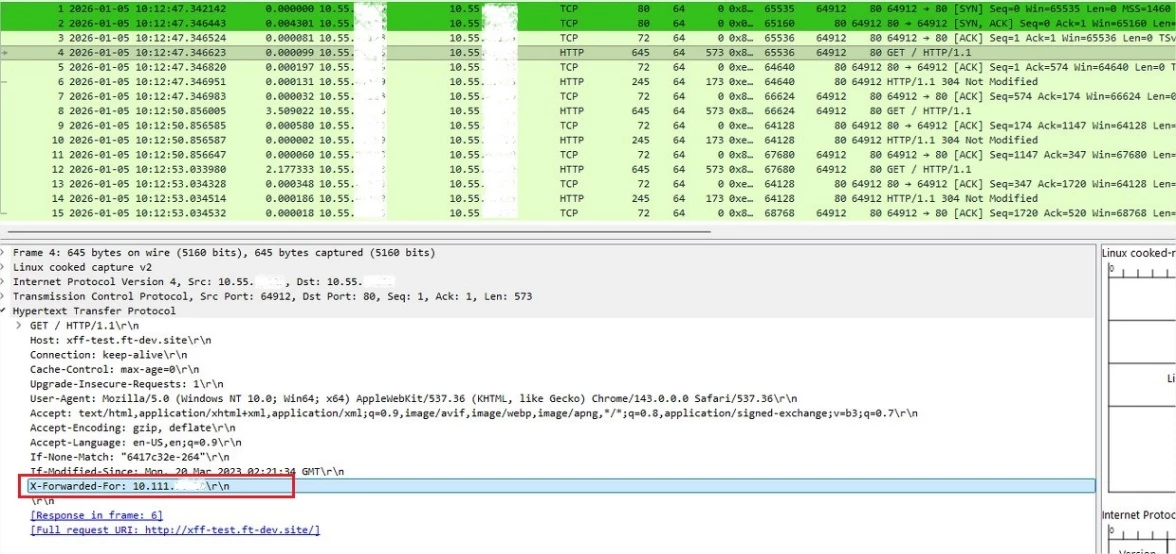
Task: Select packet 2 with SYN, ACK flags
Action: (x=588, y=23)
